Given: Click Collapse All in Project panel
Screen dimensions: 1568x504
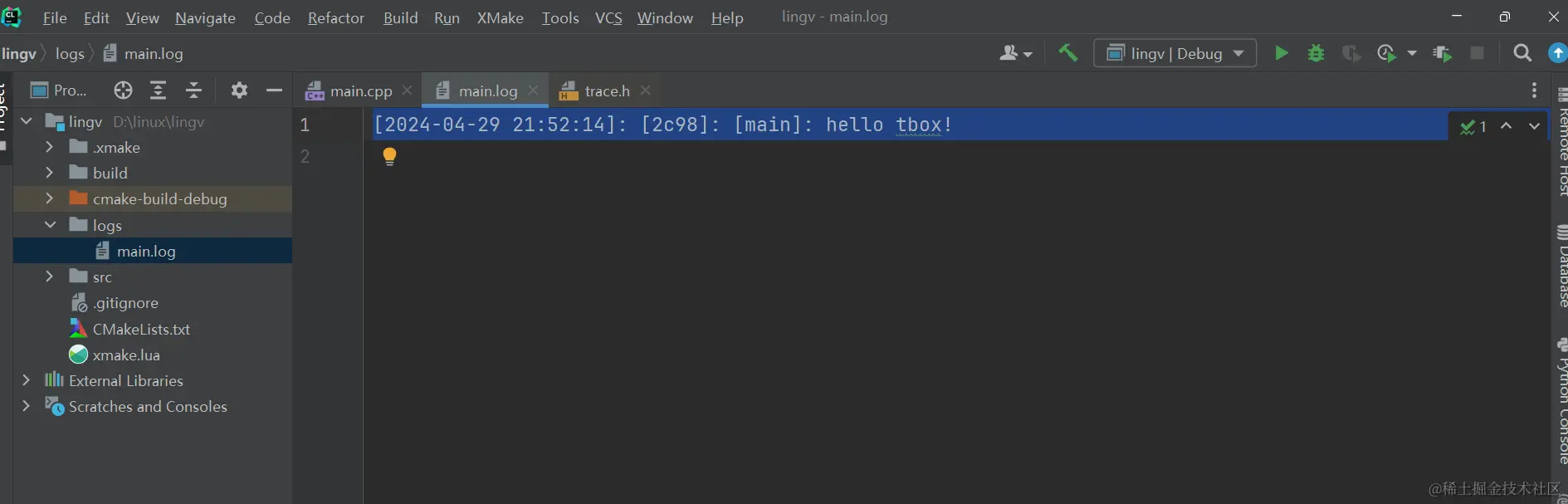Looking at the screenshot, I should 193,91.
